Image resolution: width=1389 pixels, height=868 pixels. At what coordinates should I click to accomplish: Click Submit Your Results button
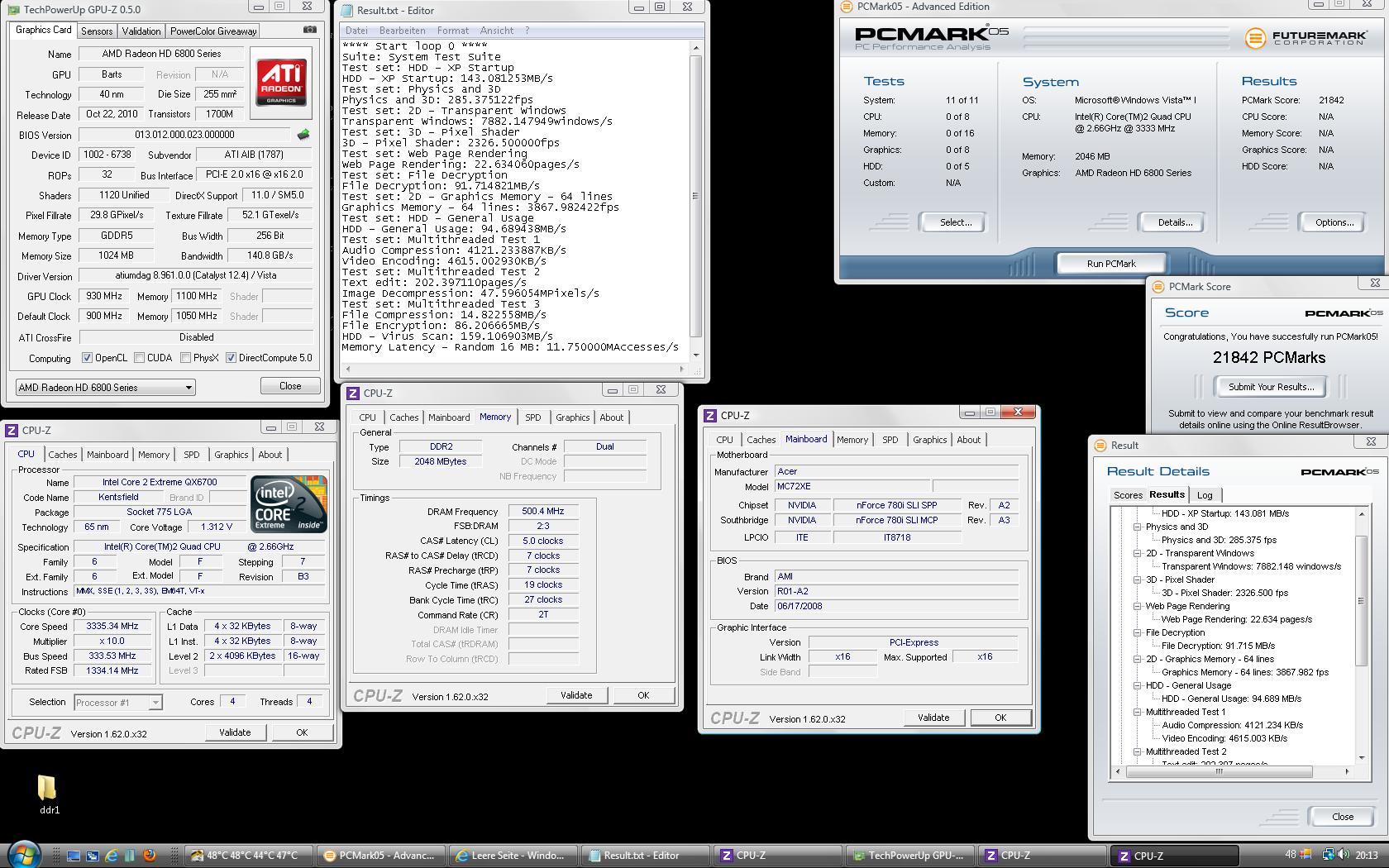click(x=1270, y=387)
